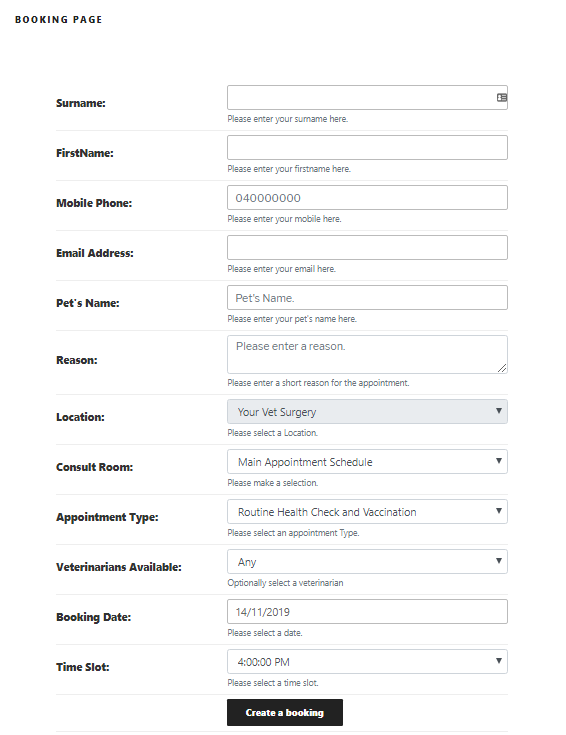Click the Location dropdown arrow

coord(499,411)
